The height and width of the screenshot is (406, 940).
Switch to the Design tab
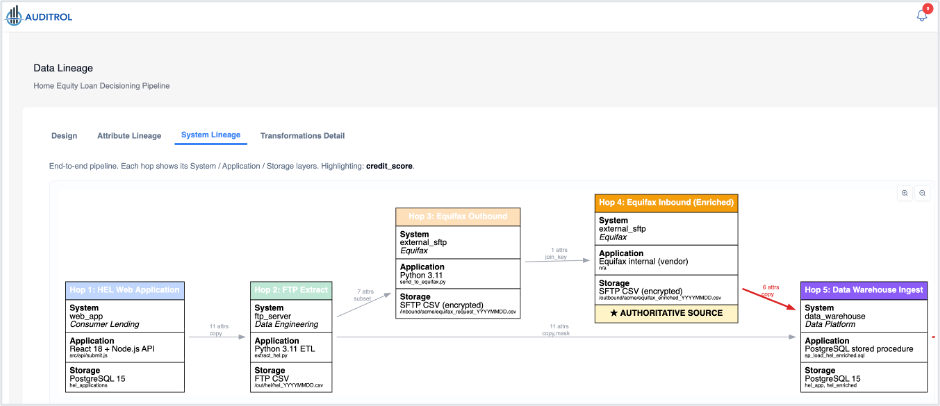click(x=64, y=136)
